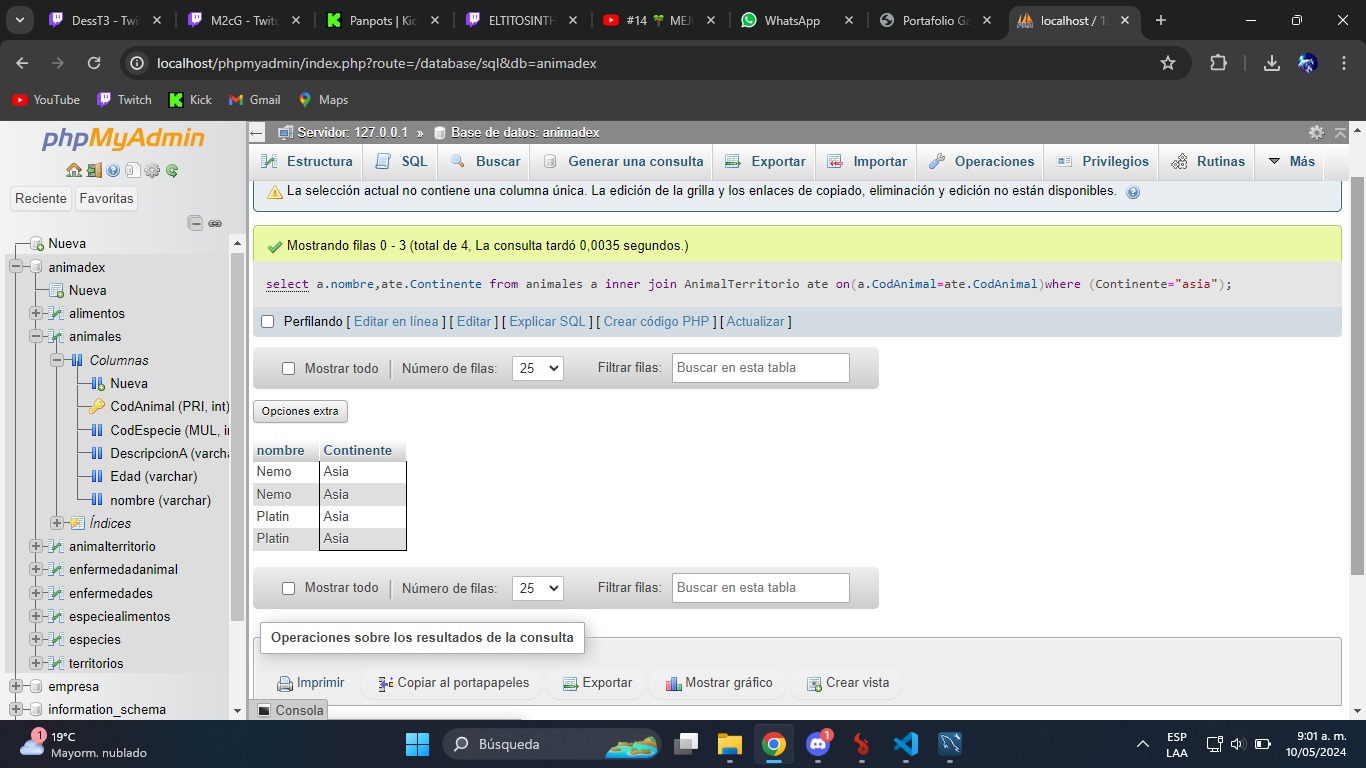Open the lower Número de filas dropdown
This screenshot has height=768, width=1366.
(538, 588)
